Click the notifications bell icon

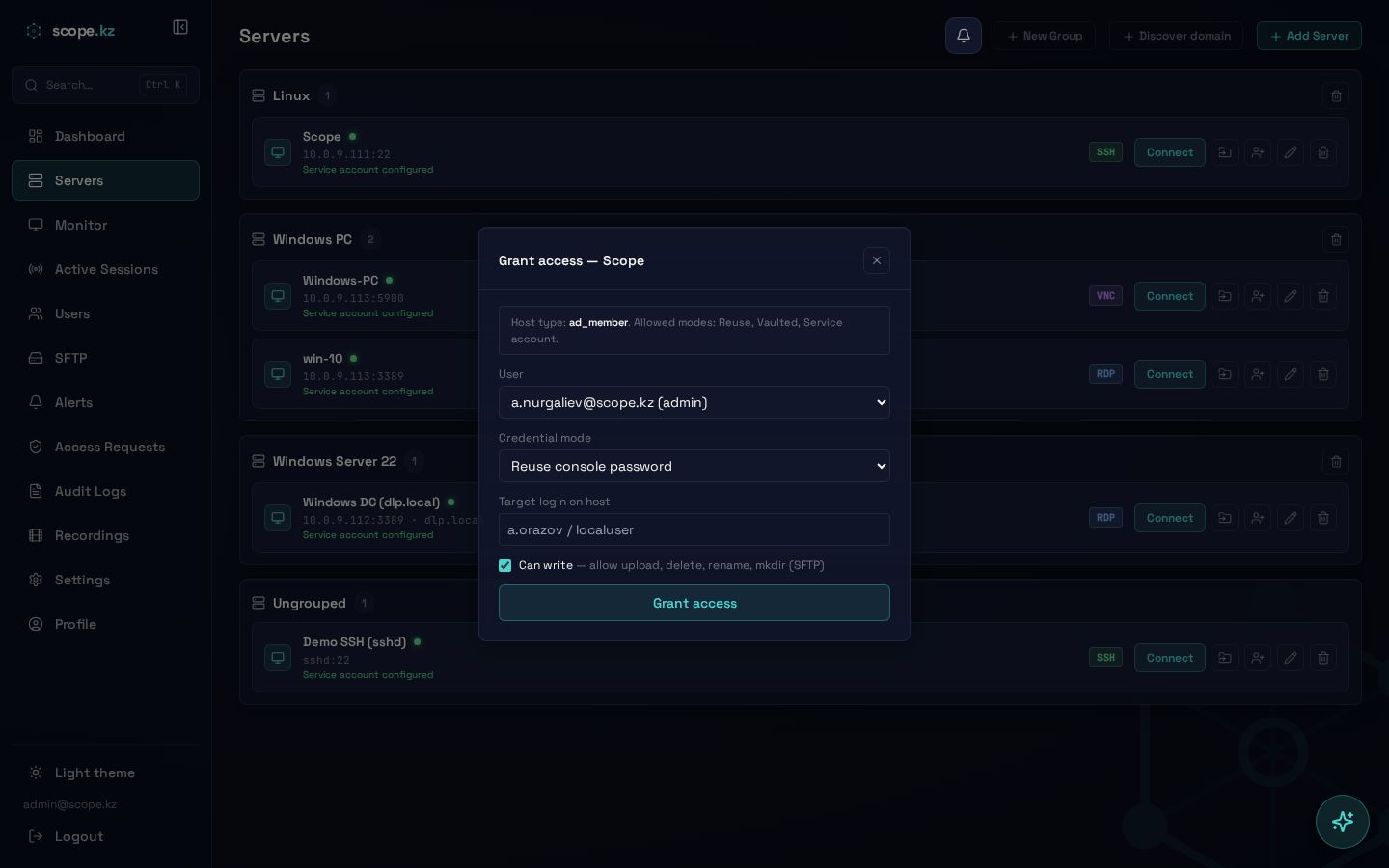tap(963, 36)
